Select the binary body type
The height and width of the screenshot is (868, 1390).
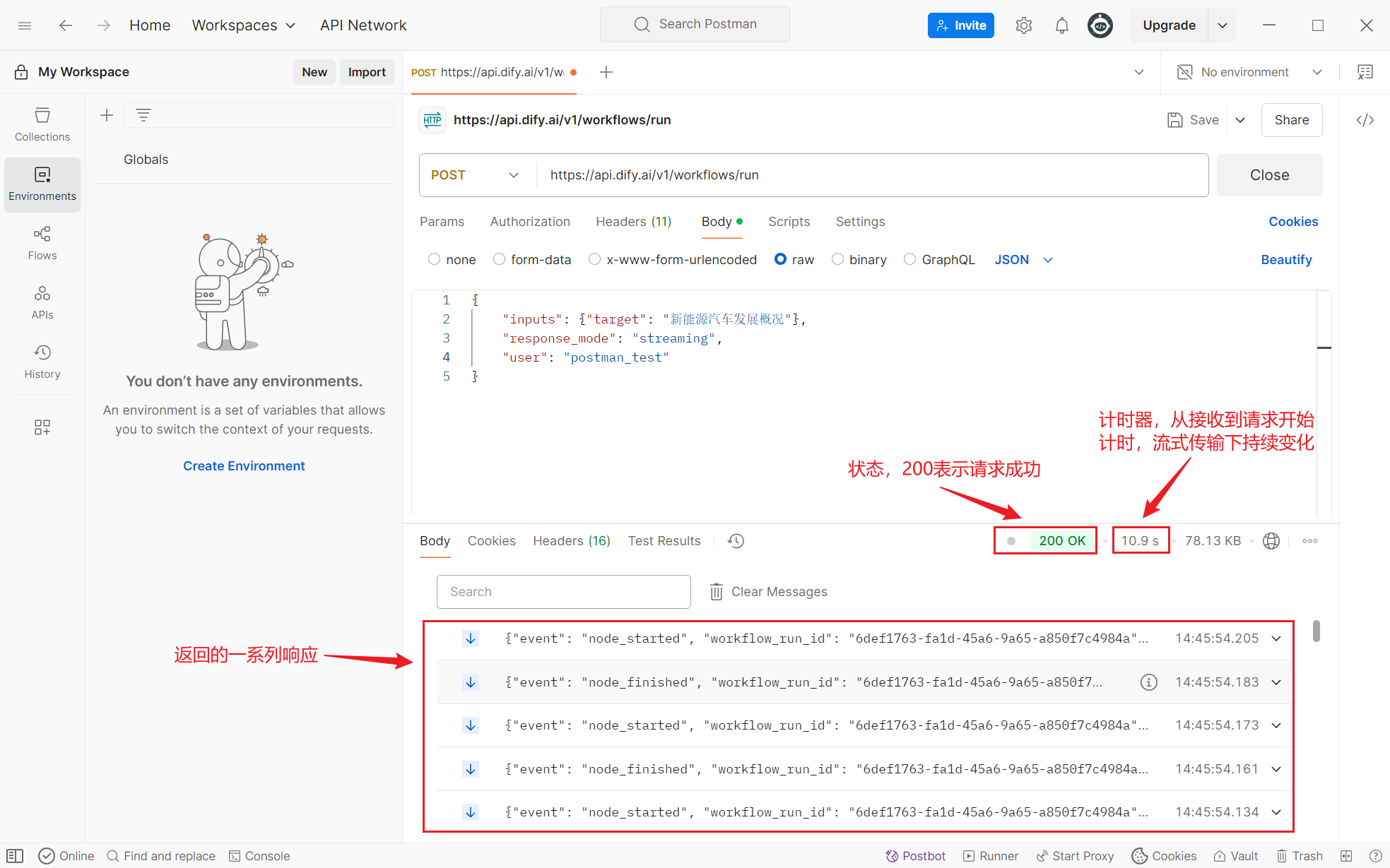coord(837,259)
